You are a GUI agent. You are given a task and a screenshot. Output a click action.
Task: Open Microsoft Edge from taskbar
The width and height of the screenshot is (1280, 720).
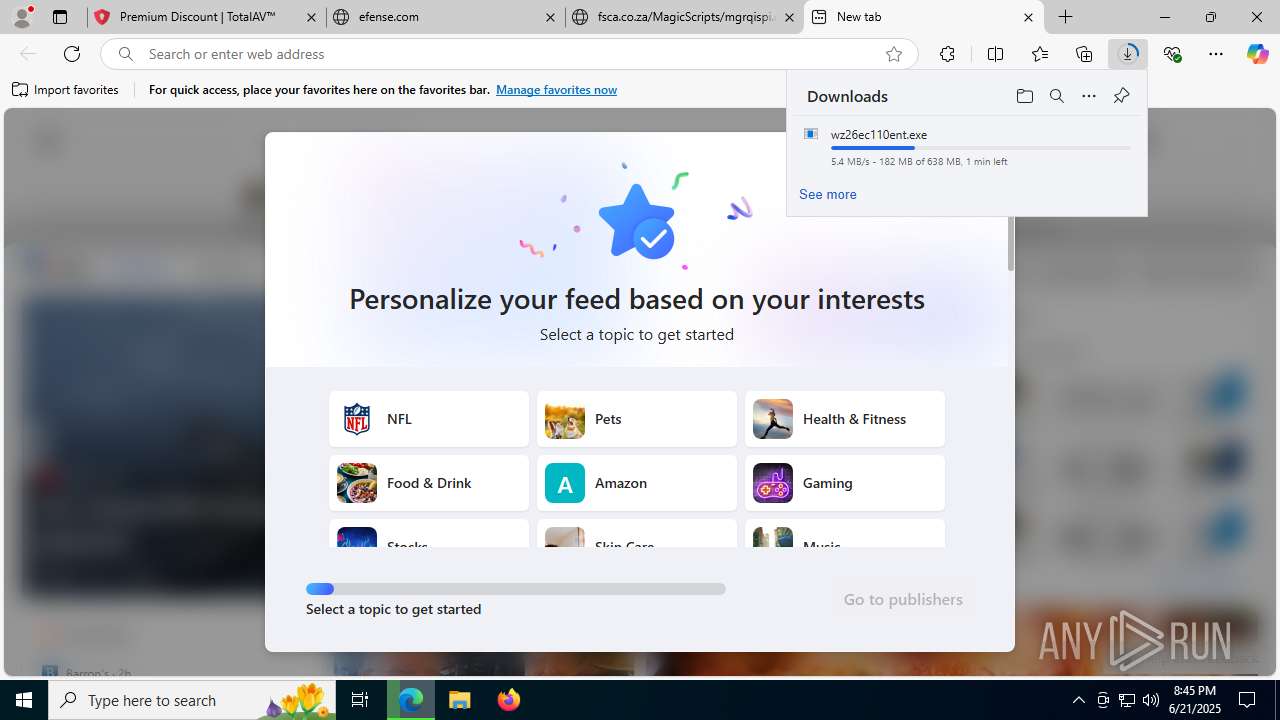[412, 700]
